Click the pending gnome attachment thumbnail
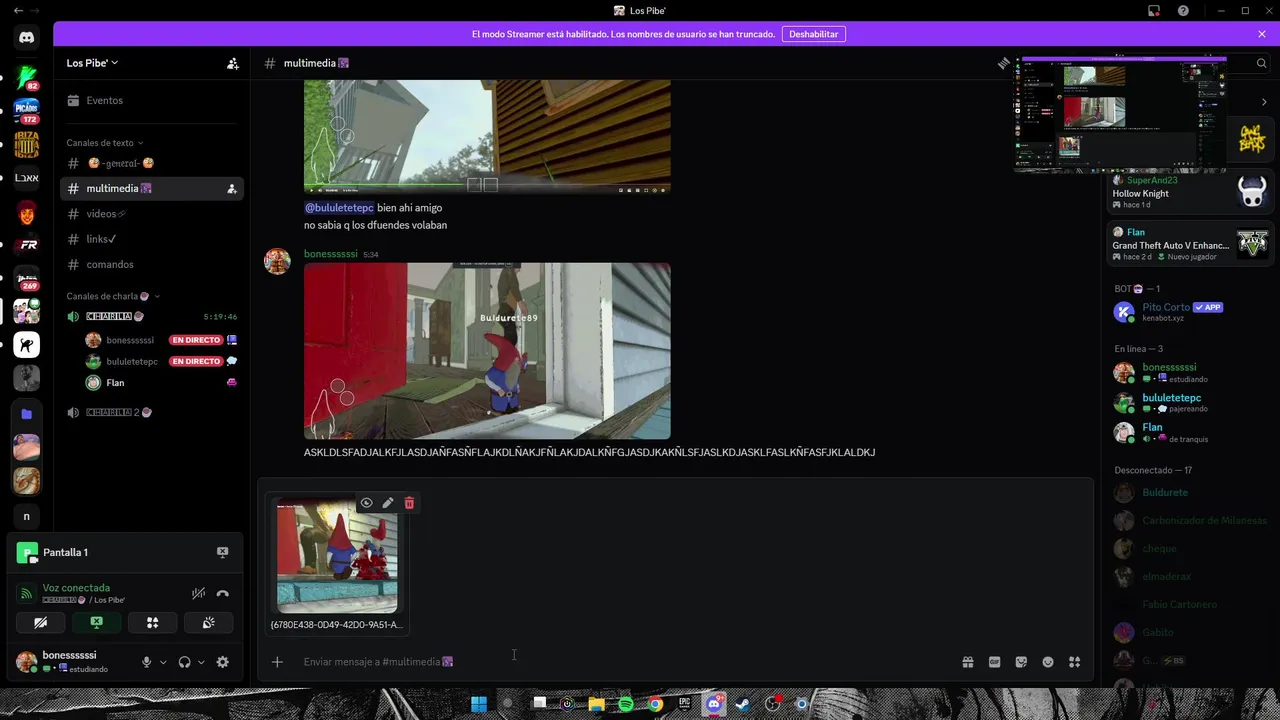This screenshot has height=720, width=1280. (337, 556)
